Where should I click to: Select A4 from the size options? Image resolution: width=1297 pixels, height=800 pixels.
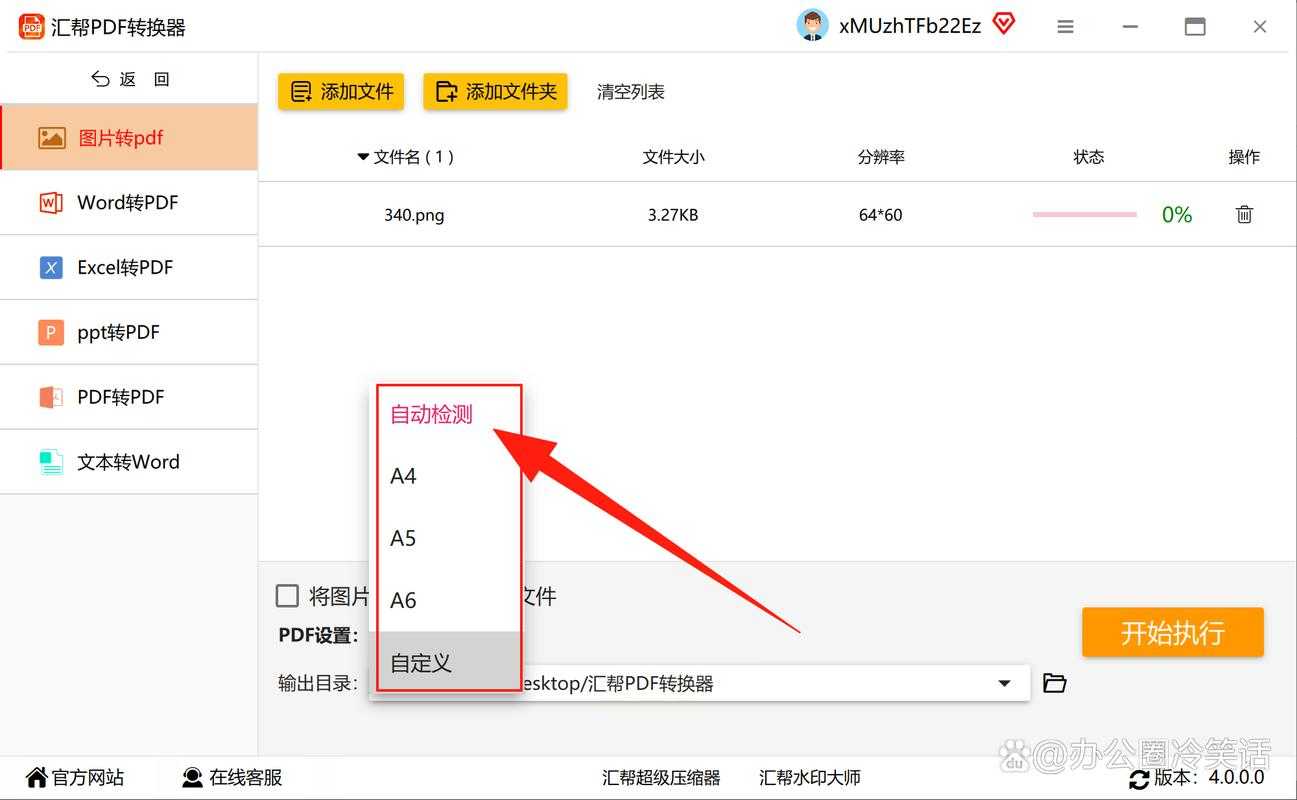[x=403, y=476]
